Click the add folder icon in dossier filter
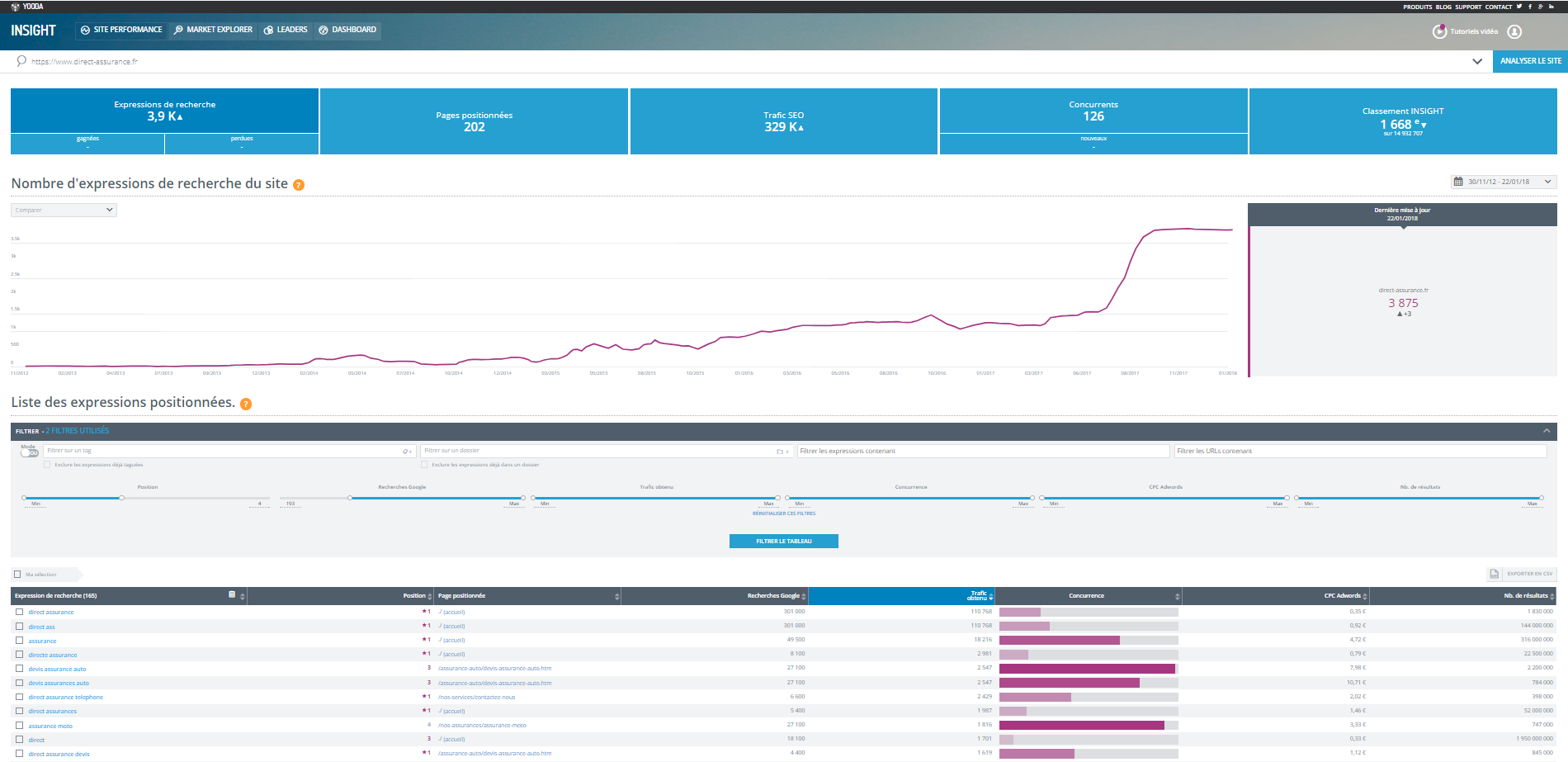This screenshot has height=762, width=1568. [783, 452]
